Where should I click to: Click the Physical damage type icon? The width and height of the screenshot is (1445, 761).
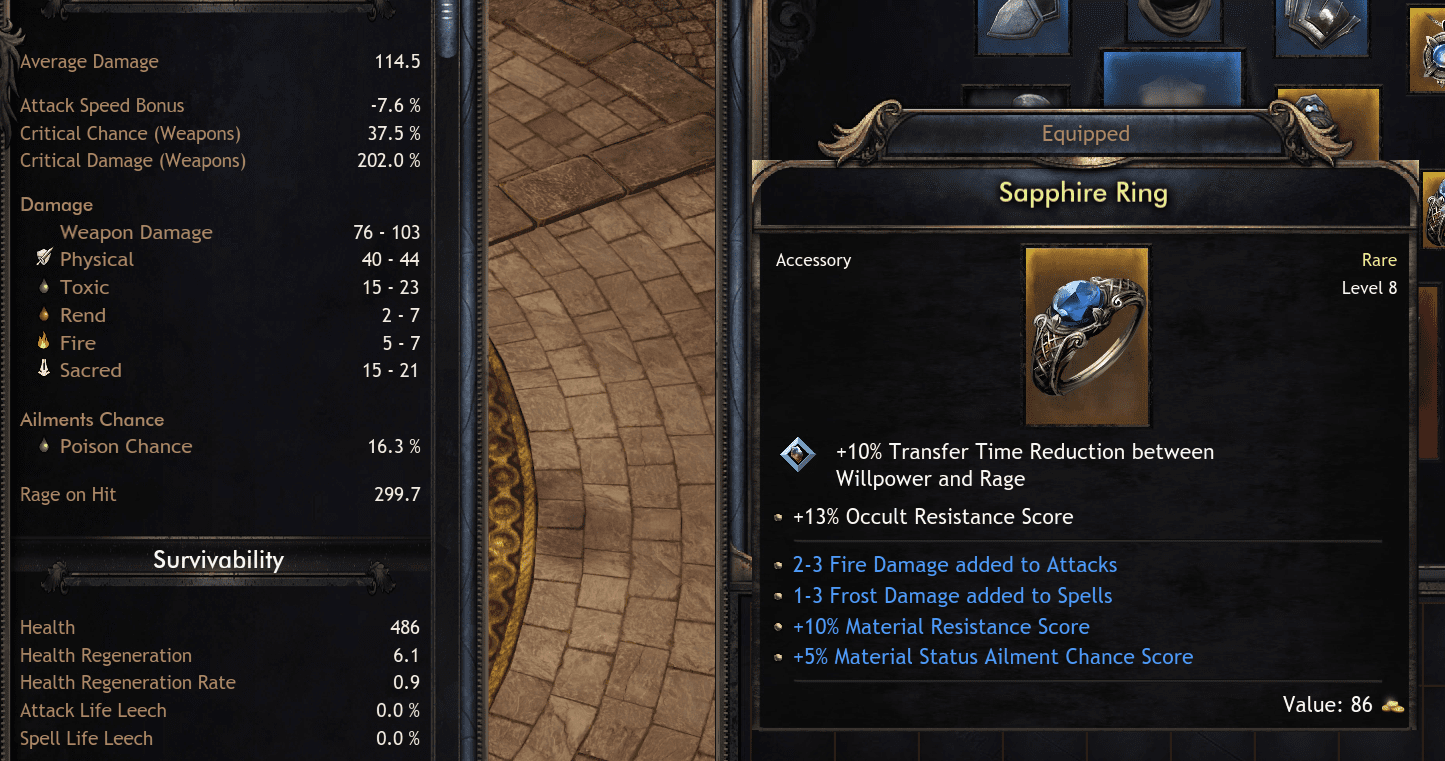43,258
